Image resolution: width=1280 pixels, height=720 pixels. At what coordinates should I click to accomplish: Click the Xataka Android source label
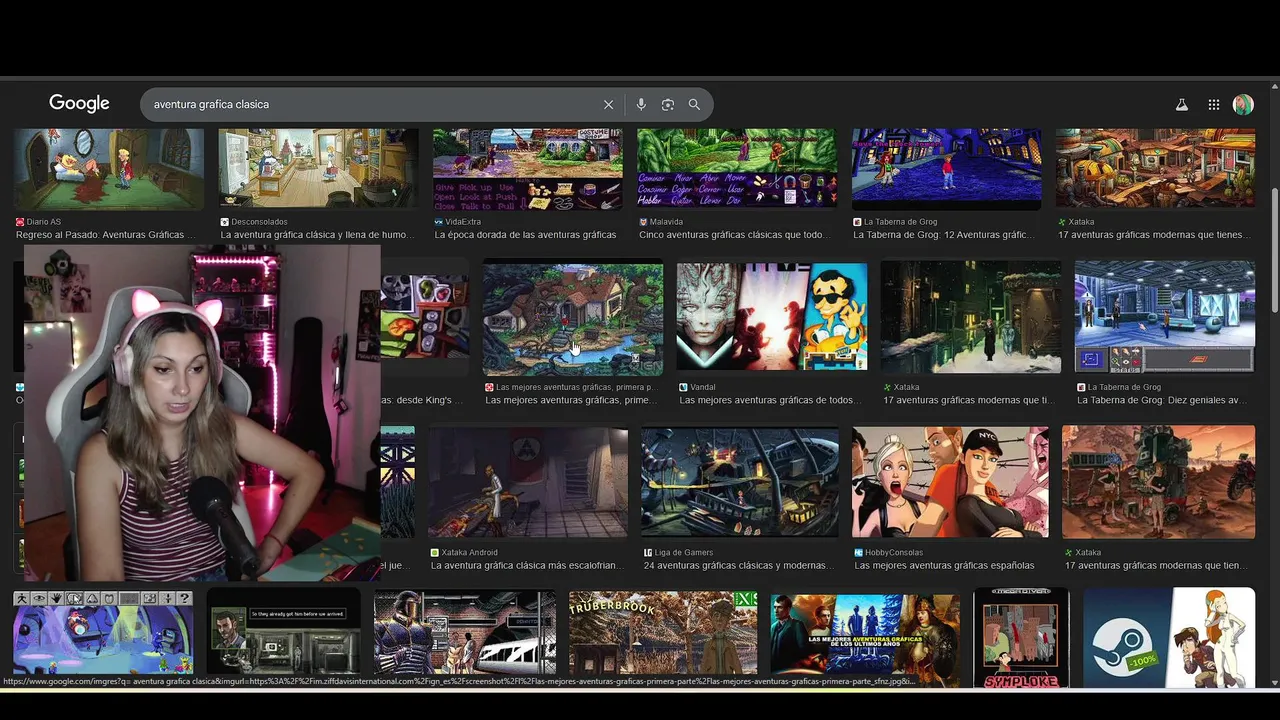(x=469, y=552)
